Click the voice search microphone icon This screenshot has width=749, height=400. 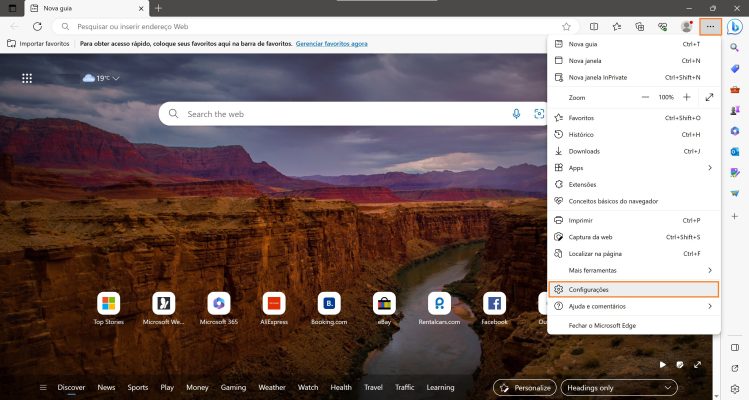click(x=517, y=114)
